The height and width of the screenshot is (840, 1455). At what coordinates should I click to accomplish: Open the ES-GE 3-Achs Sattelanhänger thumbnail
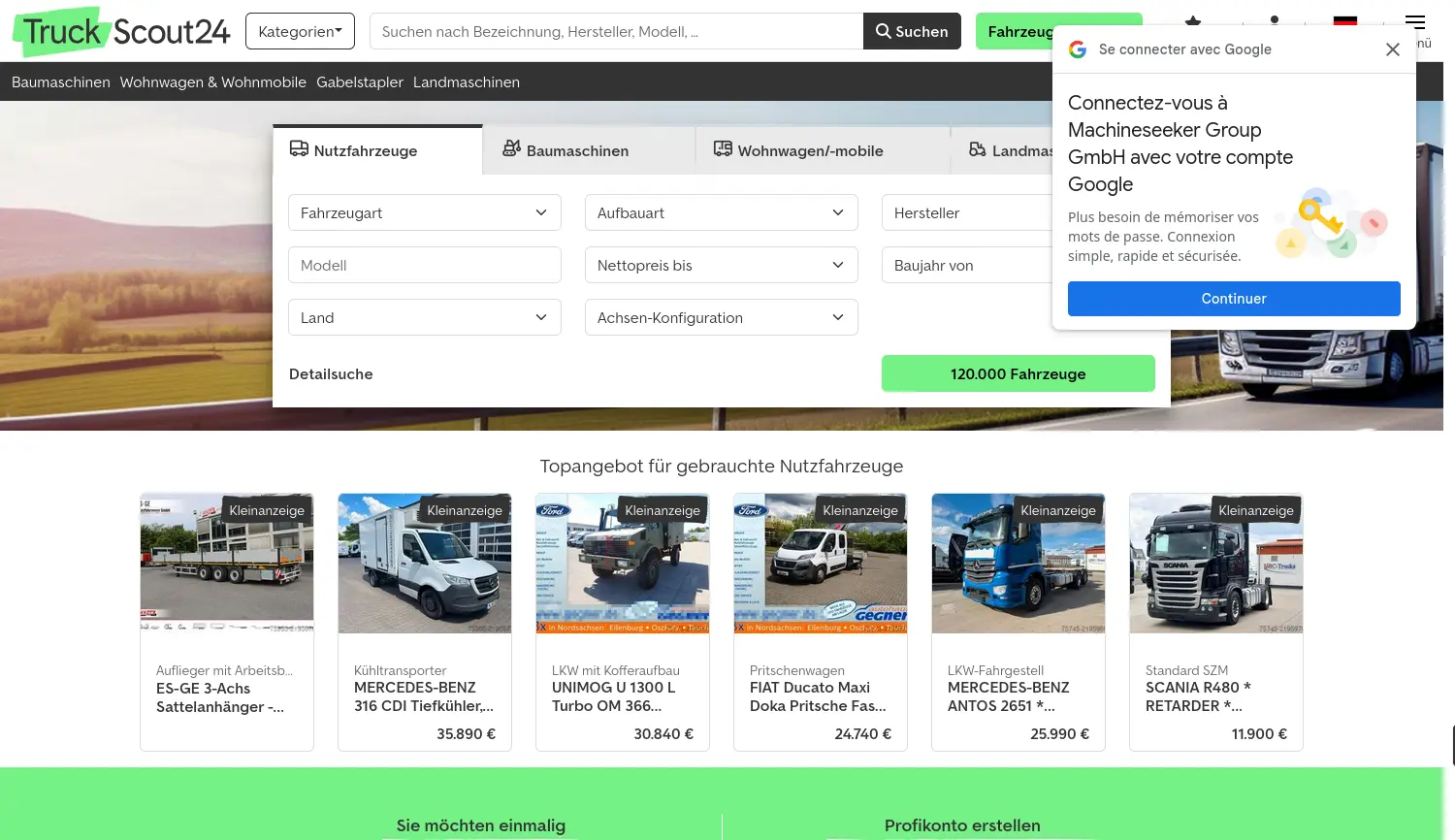(x=227, y=564)
